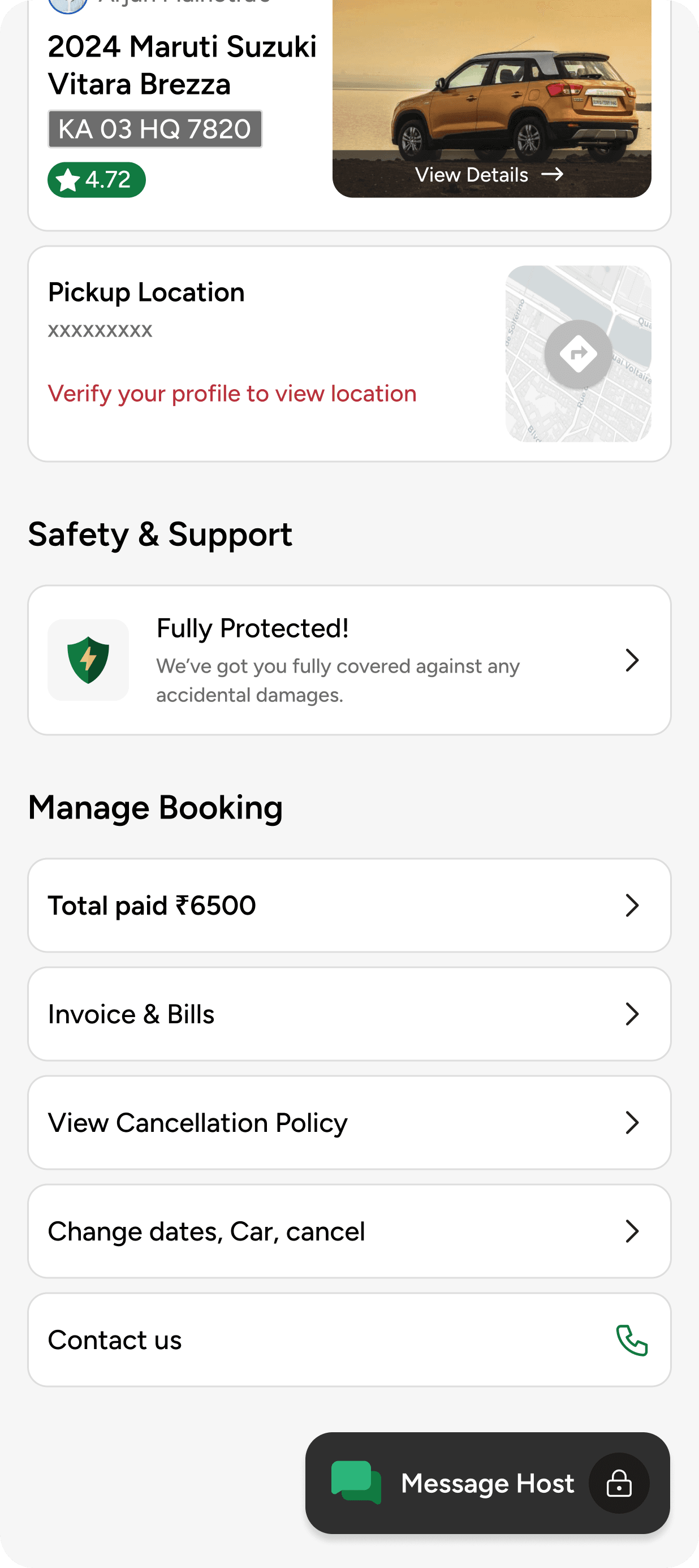This screenshot has width=699, height=1568.
Task: Click the host avatar at the top
Action: [67, 5]
